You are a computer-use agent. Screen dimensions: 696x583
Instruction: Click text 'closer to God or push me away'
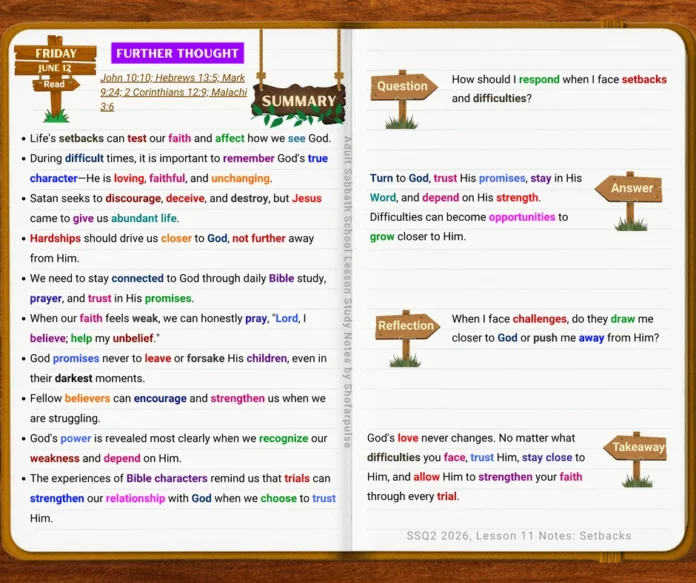(x=528, y=338)
